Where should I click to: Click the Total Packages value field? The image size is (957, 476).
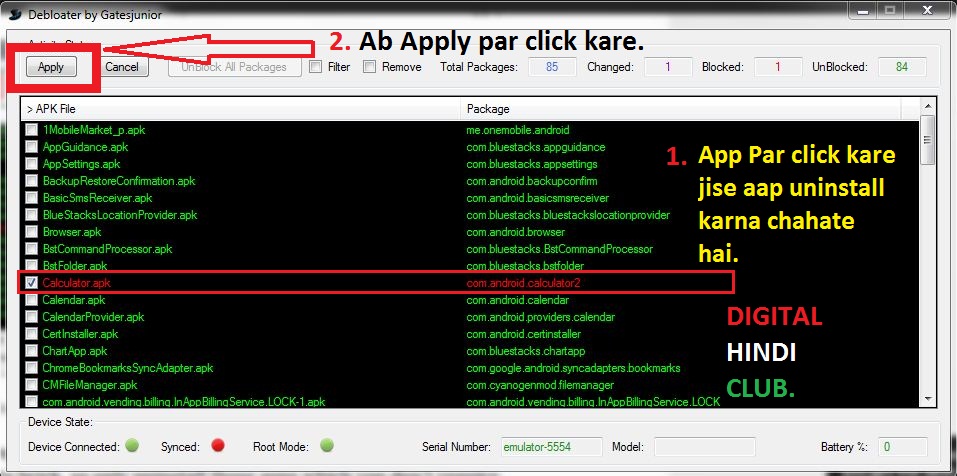click(x=552, y=67)
